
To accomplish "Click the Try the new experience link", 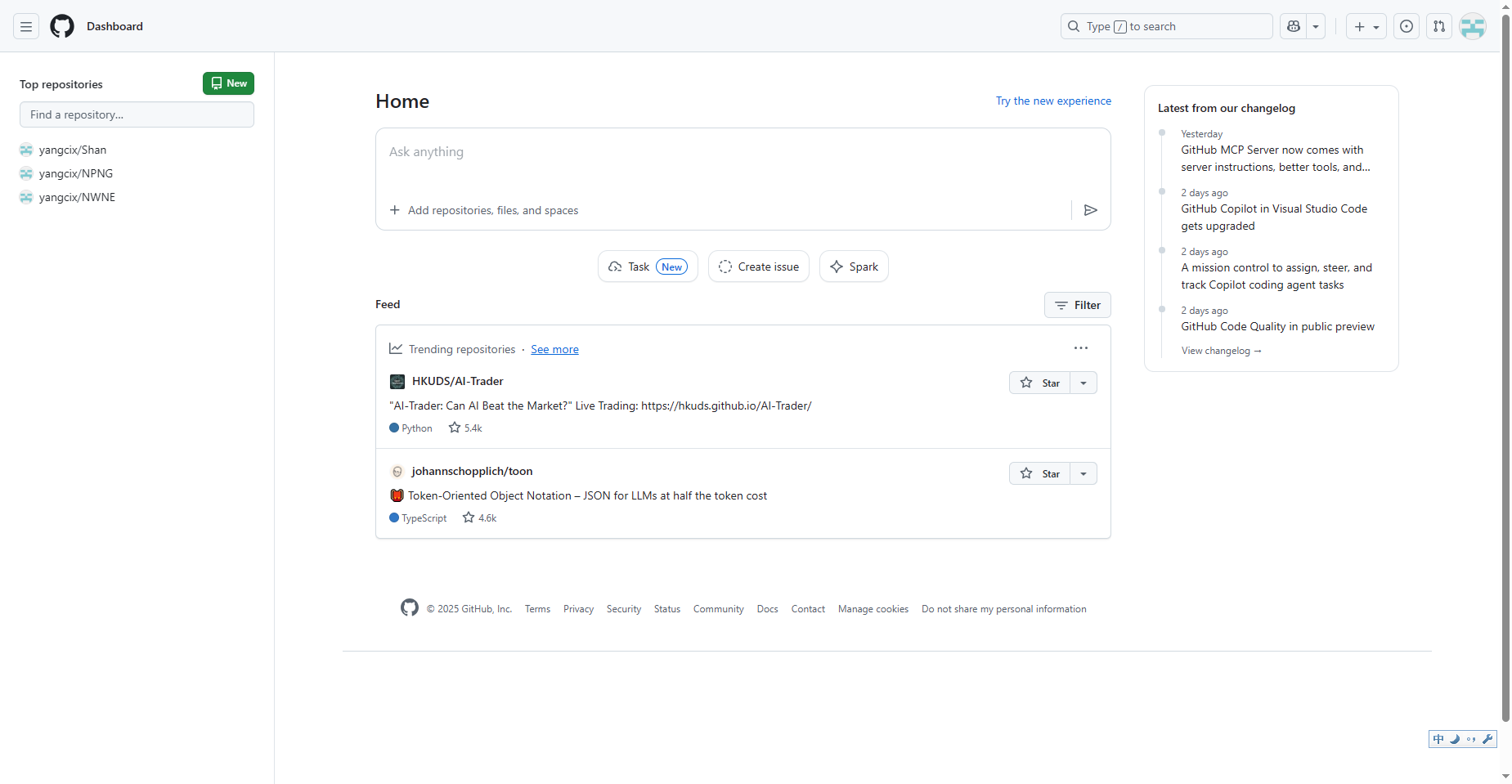I will coord(1053,101).
